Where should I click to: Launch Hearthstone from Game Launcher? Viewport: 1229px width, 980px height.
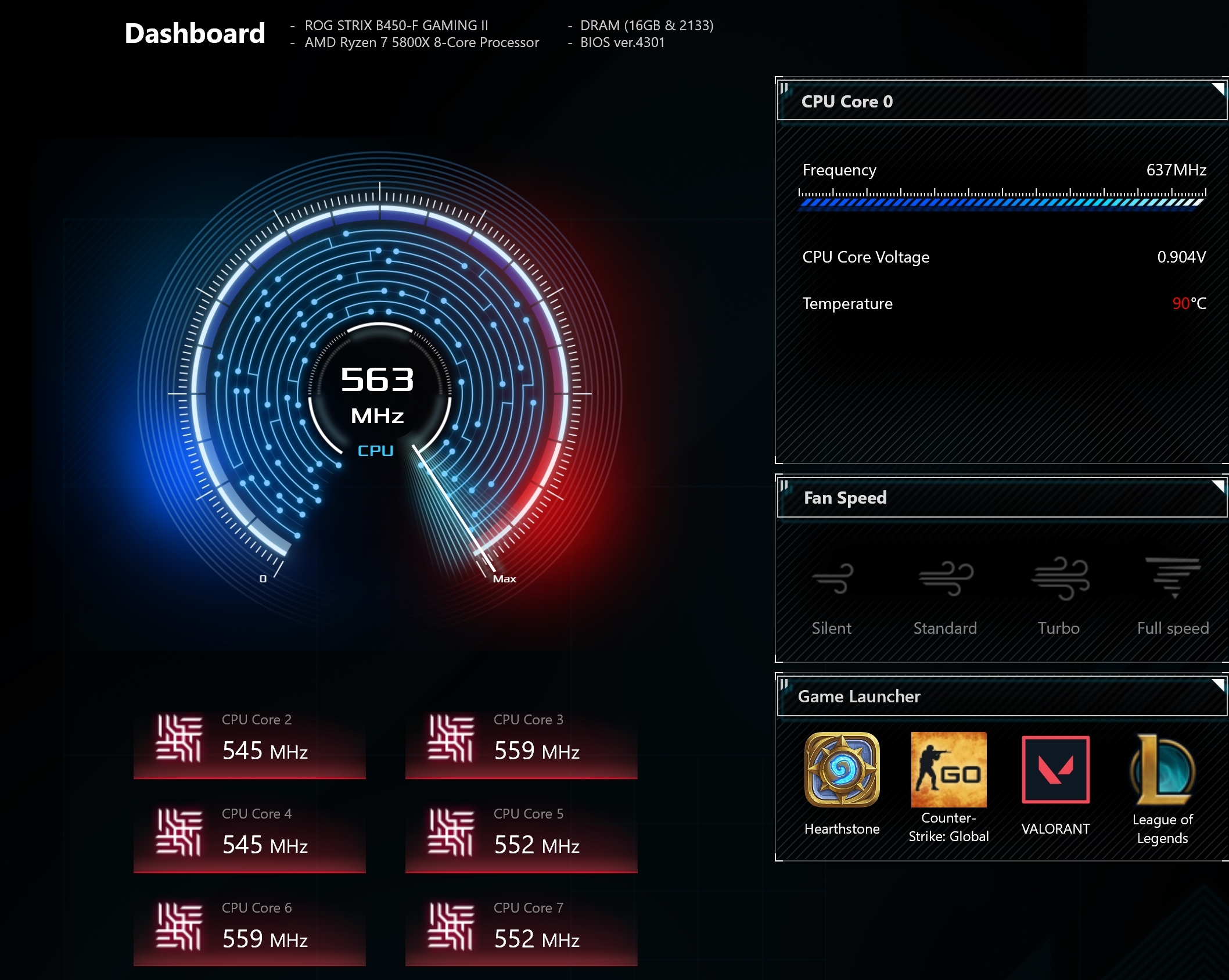pyautogui.click(x=842, y=769)
